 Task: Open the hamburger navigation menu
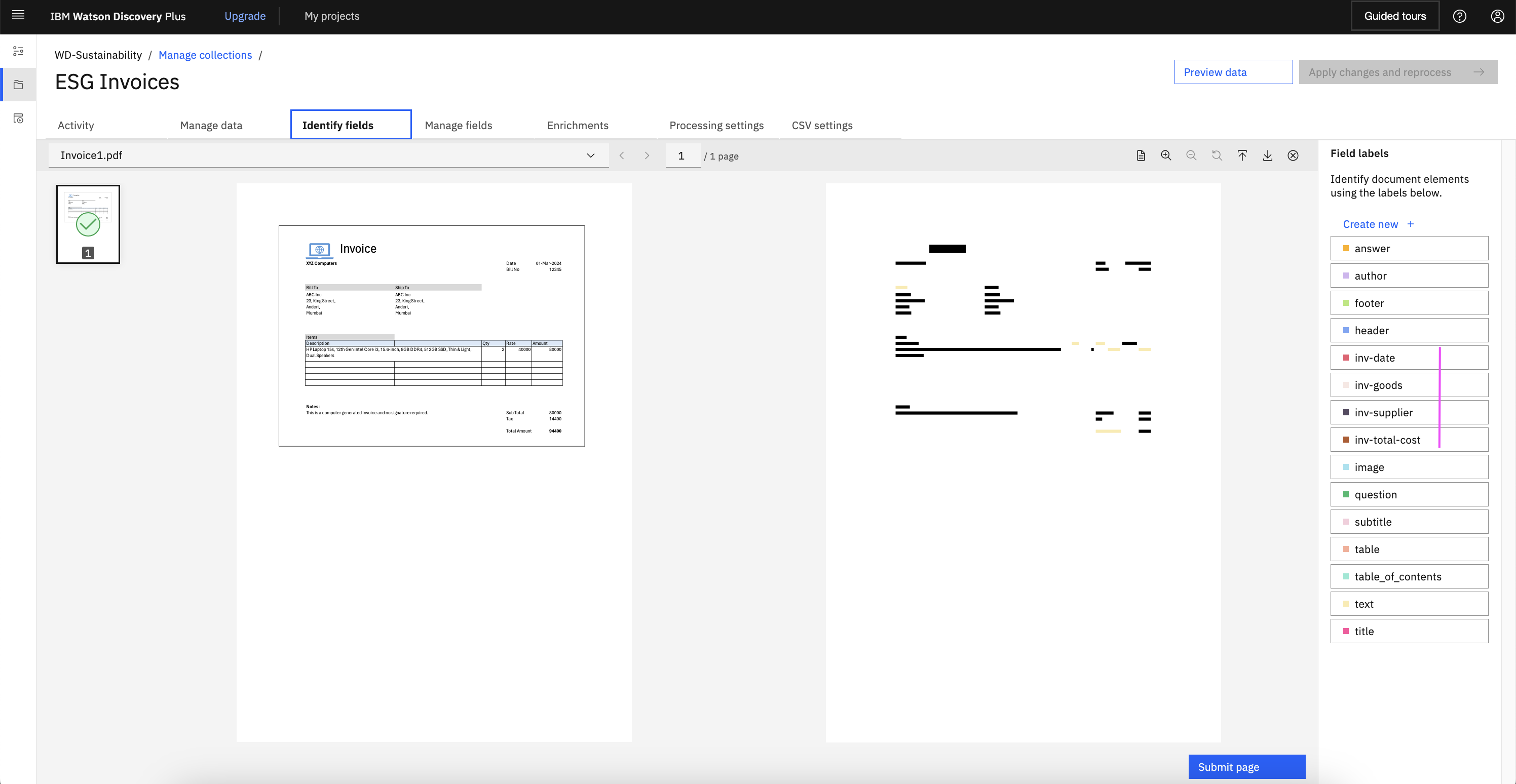[18, 16]
